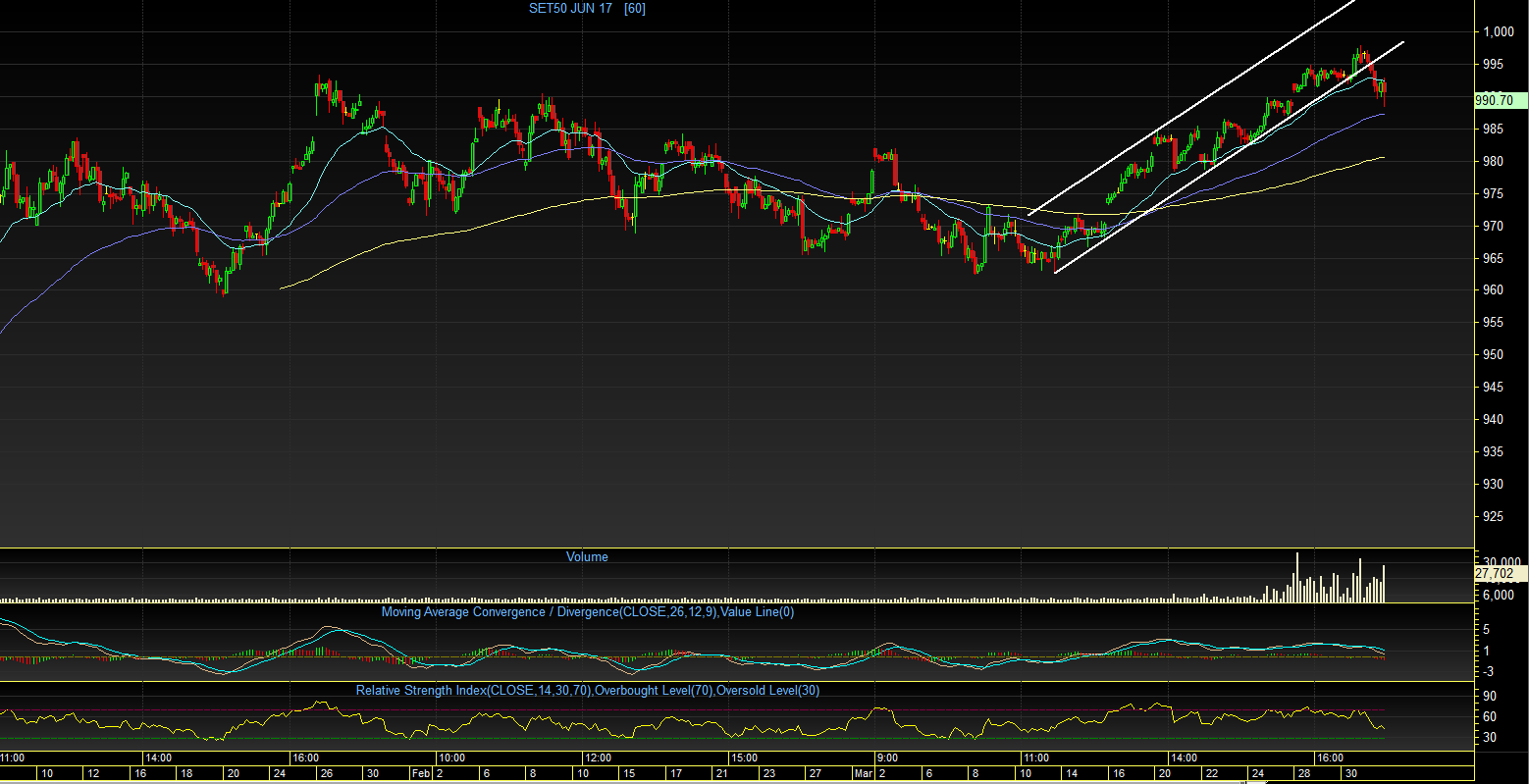Click the day 21 label on date axis
The image size is (1529, 784).
(x=720, y=774)
